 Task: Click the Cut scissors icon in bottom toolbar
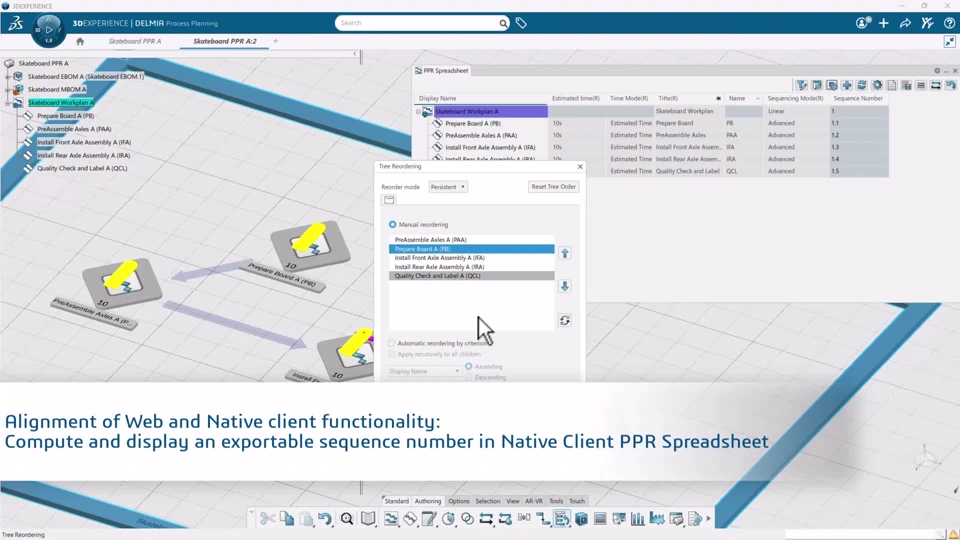coord(268,519)
